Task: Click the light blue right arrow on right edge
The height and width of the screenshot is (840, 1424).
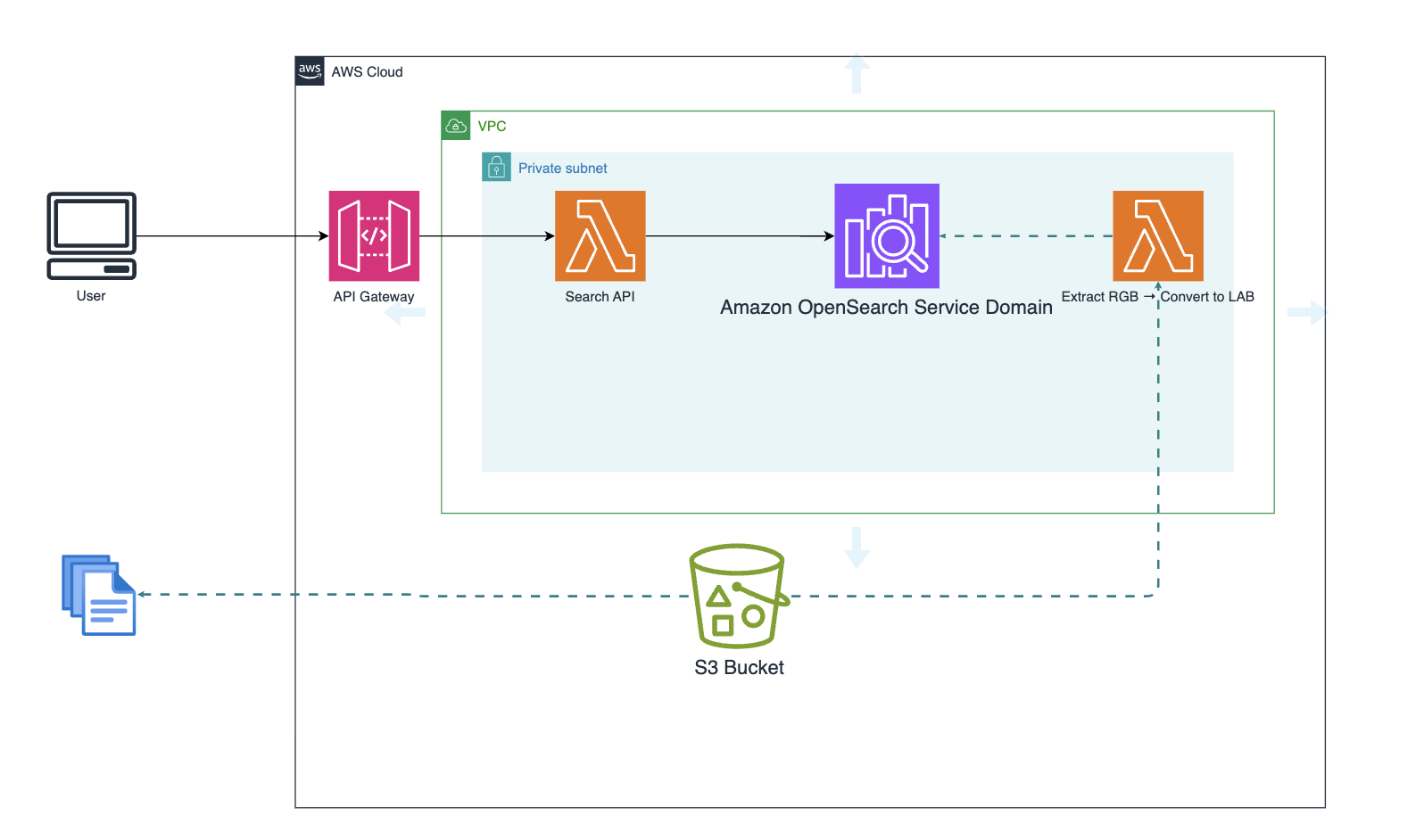Action: [1306, 313]
